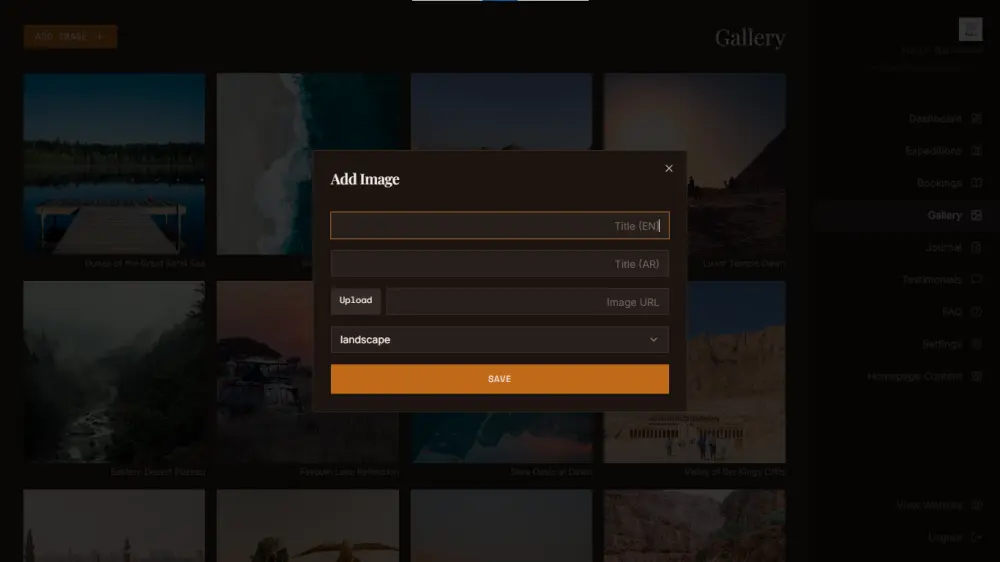The image size is (1000, 562).
Task: Click the Upload button
Action: pos(355,300)
